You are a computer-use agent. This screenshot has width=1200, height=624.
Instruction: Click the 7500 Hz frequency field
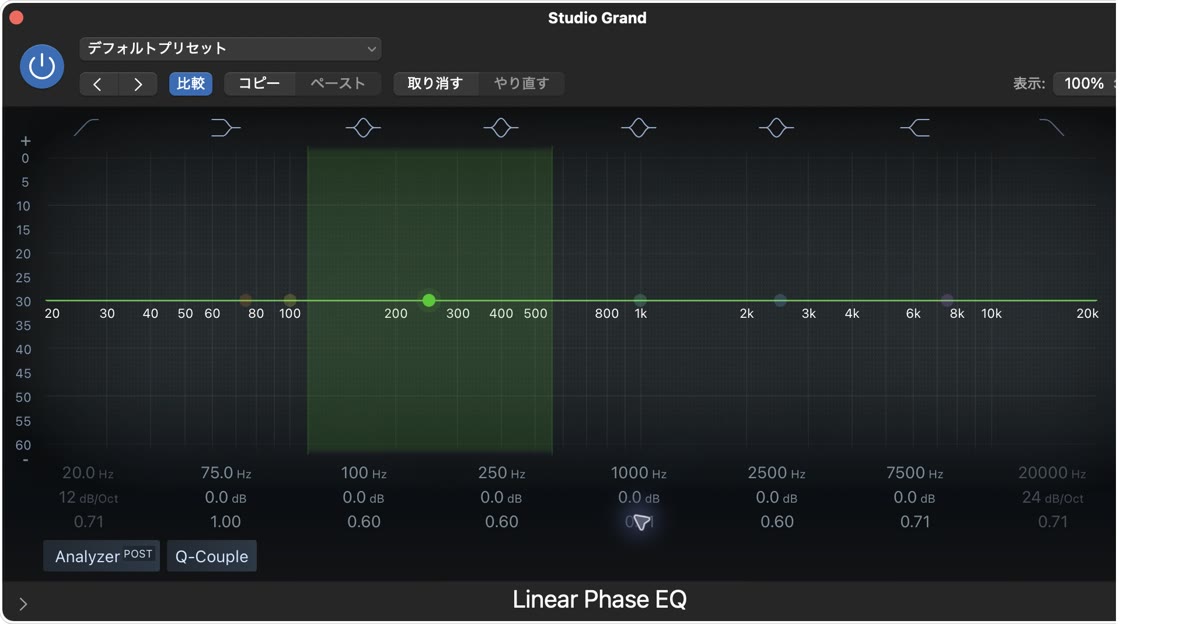click(914, 473)
